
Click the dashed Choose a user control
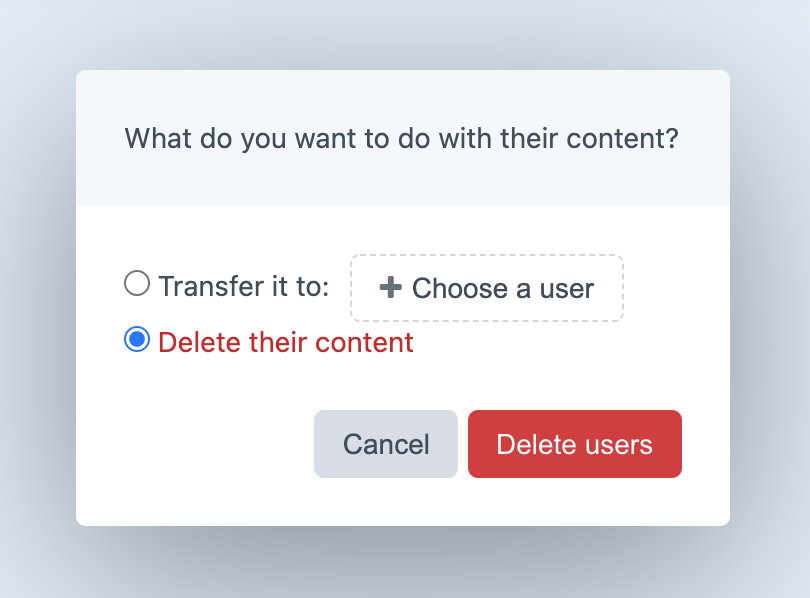pos(487,288)
